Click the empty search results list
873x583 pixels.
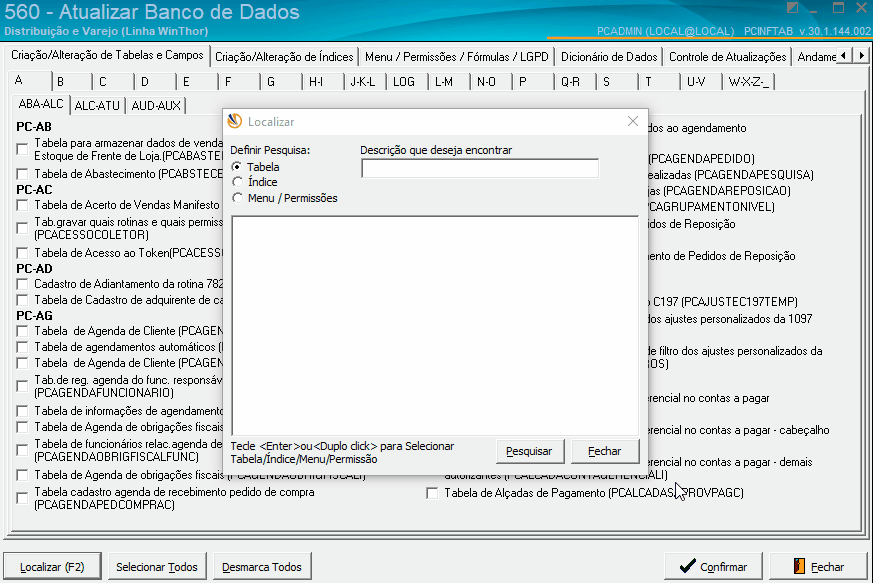pos(435,326)
